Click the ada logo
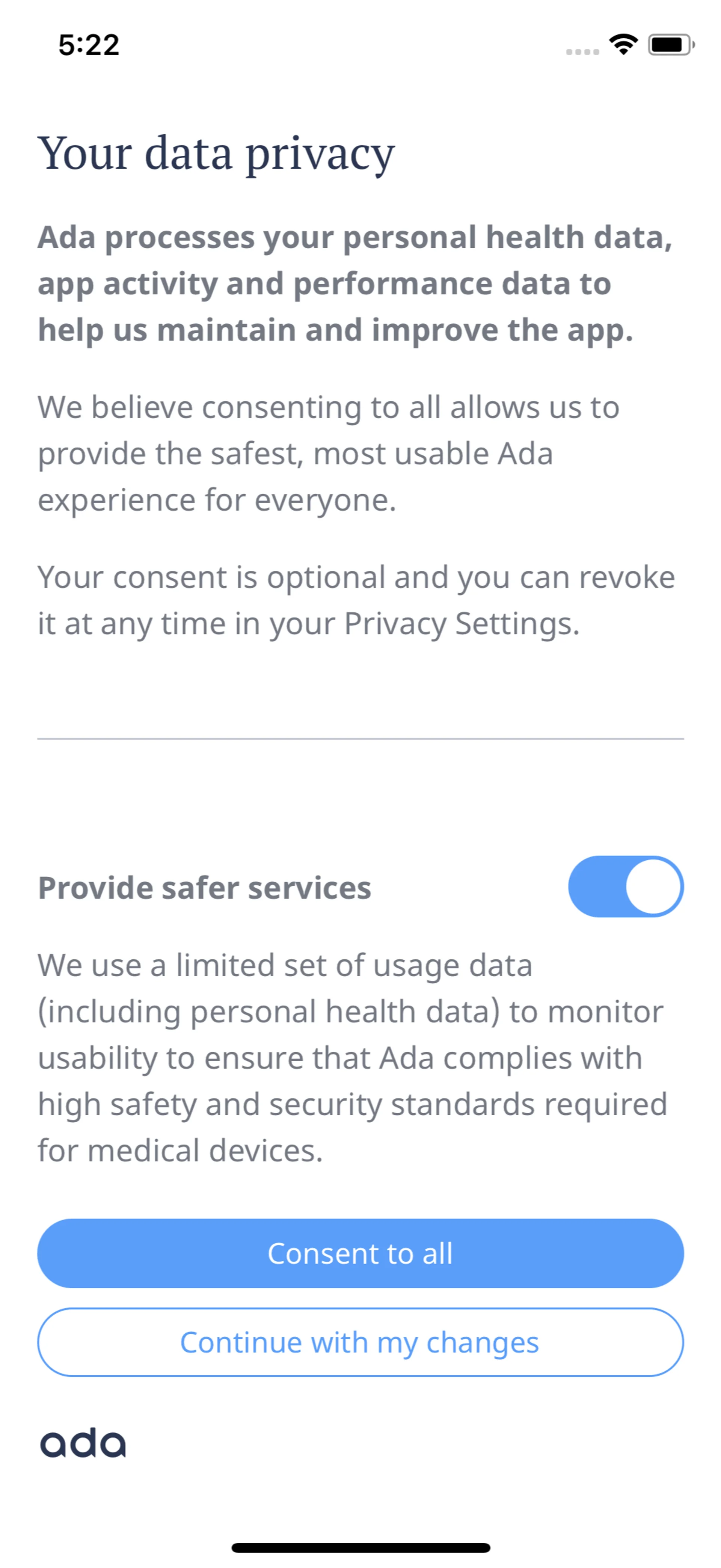The height and width of the screenshot is (1568, 721). click(83, 1443)
